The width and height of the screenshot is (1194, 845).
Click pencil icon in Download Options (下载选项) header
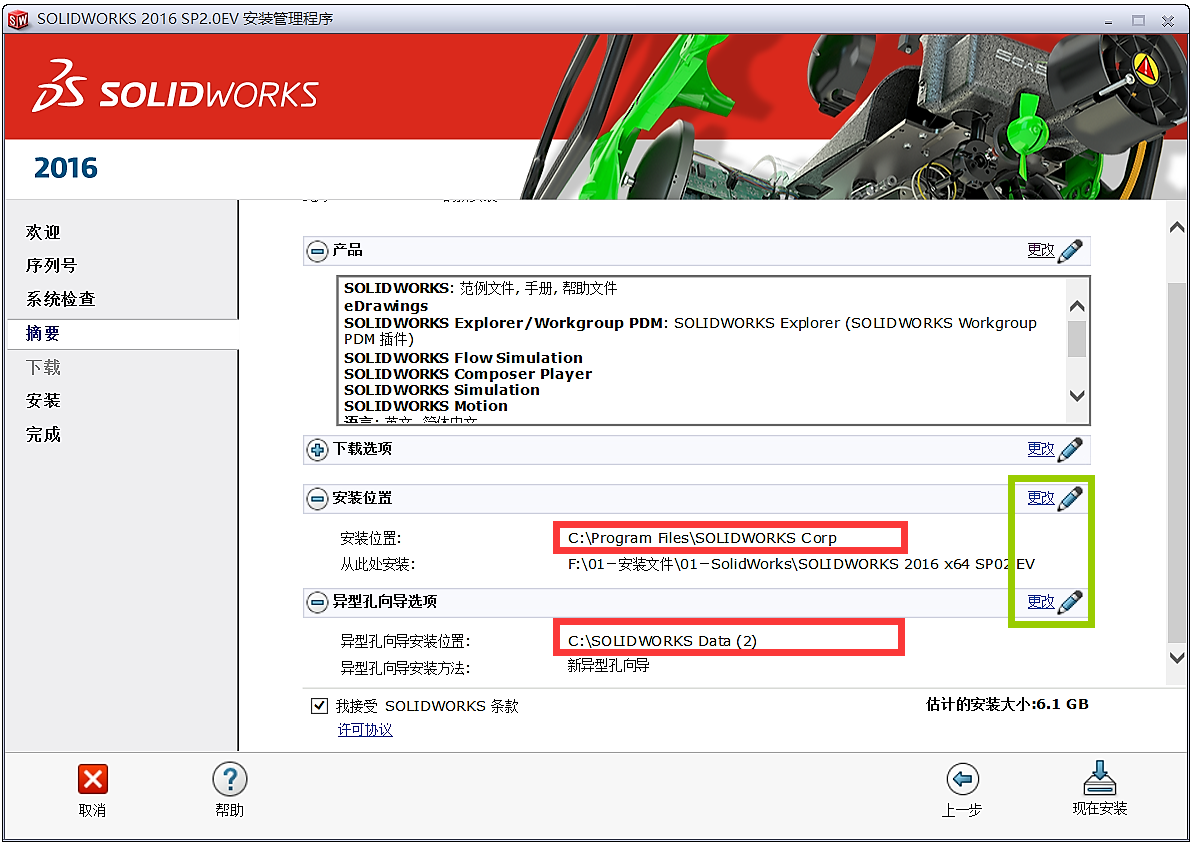click(1070, 450)
